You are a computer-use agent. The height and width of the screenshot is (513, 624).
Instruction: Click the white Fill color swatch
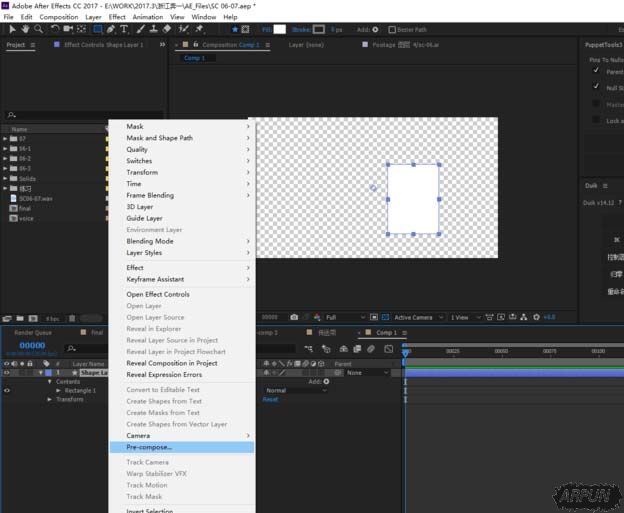tap(280, 29)
